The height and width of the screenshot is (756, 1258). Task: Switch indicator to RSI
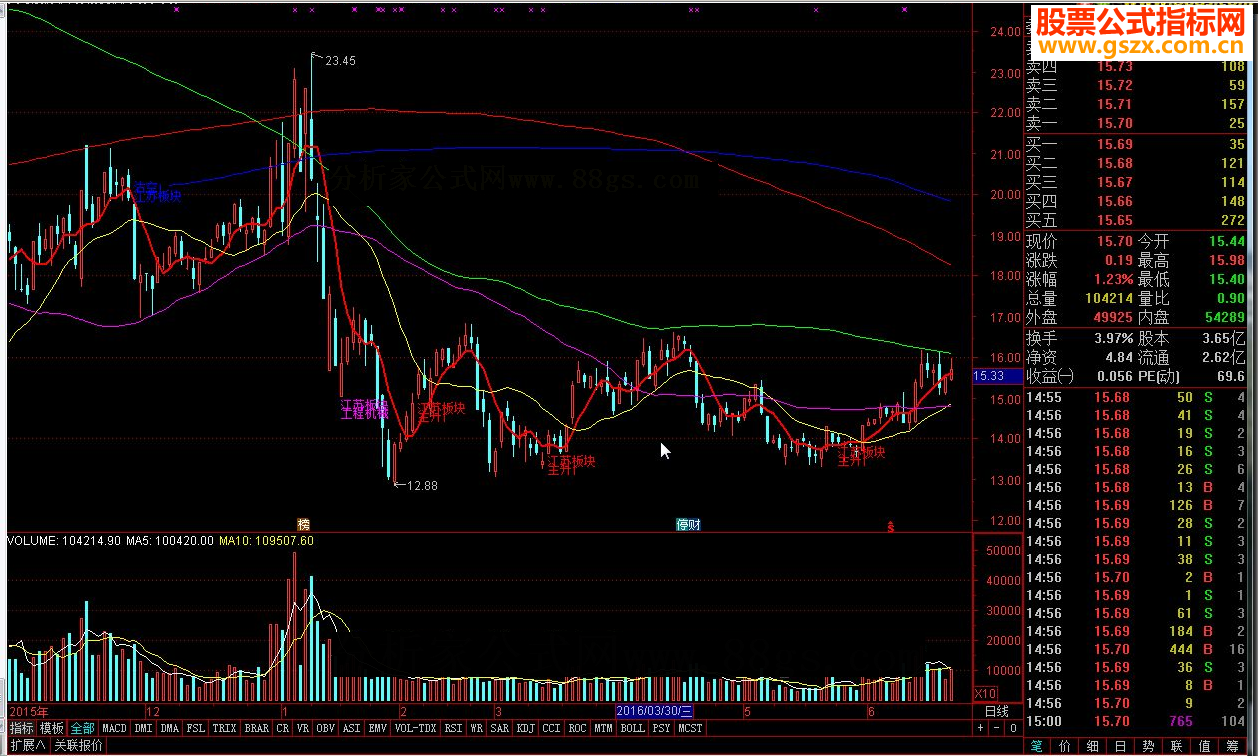pyautogui.click(x=454, y=728)
